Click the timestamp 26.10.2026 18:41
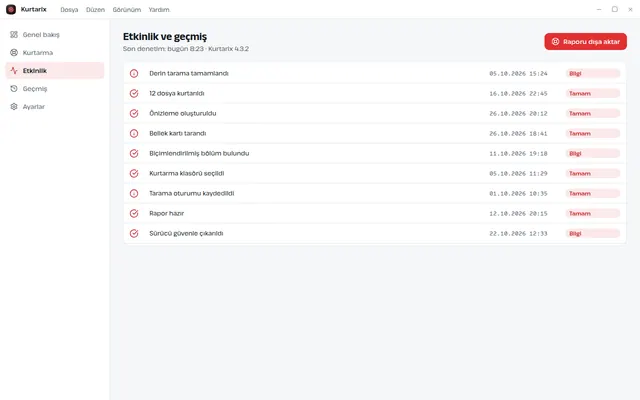 click(518, 133)
